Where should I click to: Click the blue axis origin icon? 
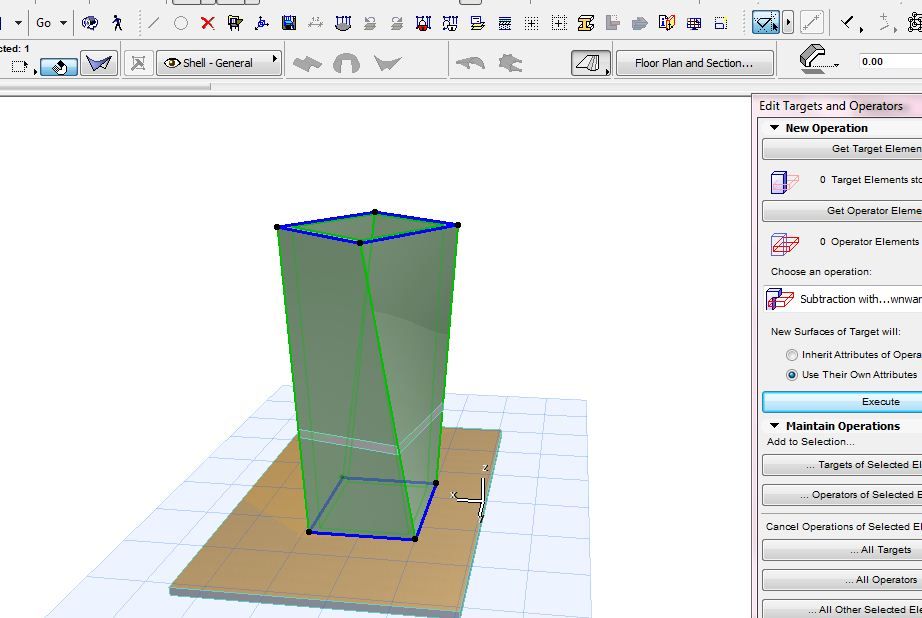262,23
